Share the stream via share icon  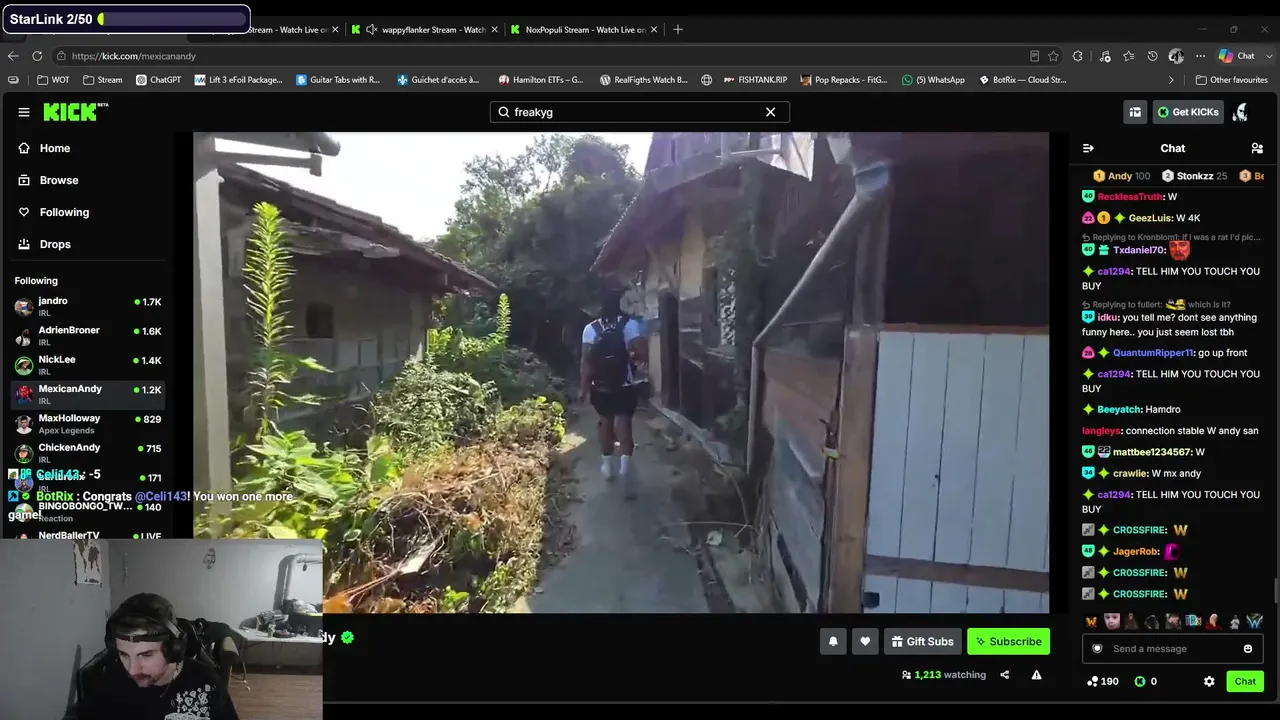[1005, 675]
